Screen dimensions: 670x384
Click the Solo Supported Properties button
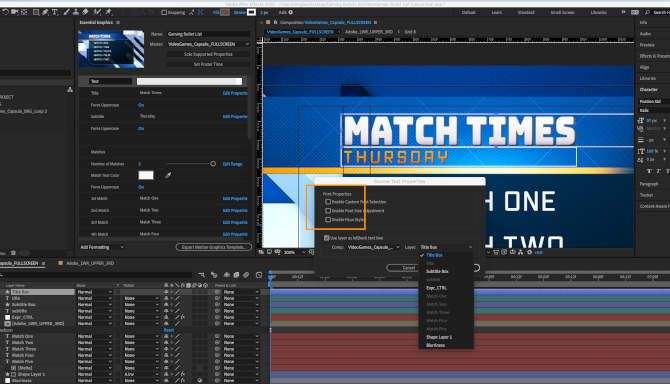point(208,54)
